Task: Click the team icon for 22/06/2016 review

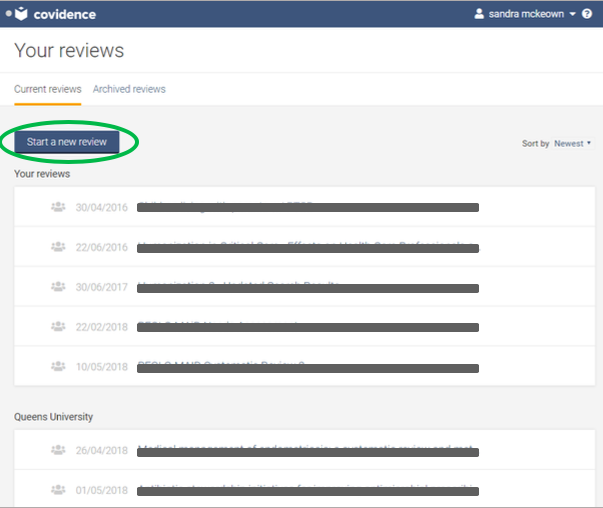Action: 58,247
